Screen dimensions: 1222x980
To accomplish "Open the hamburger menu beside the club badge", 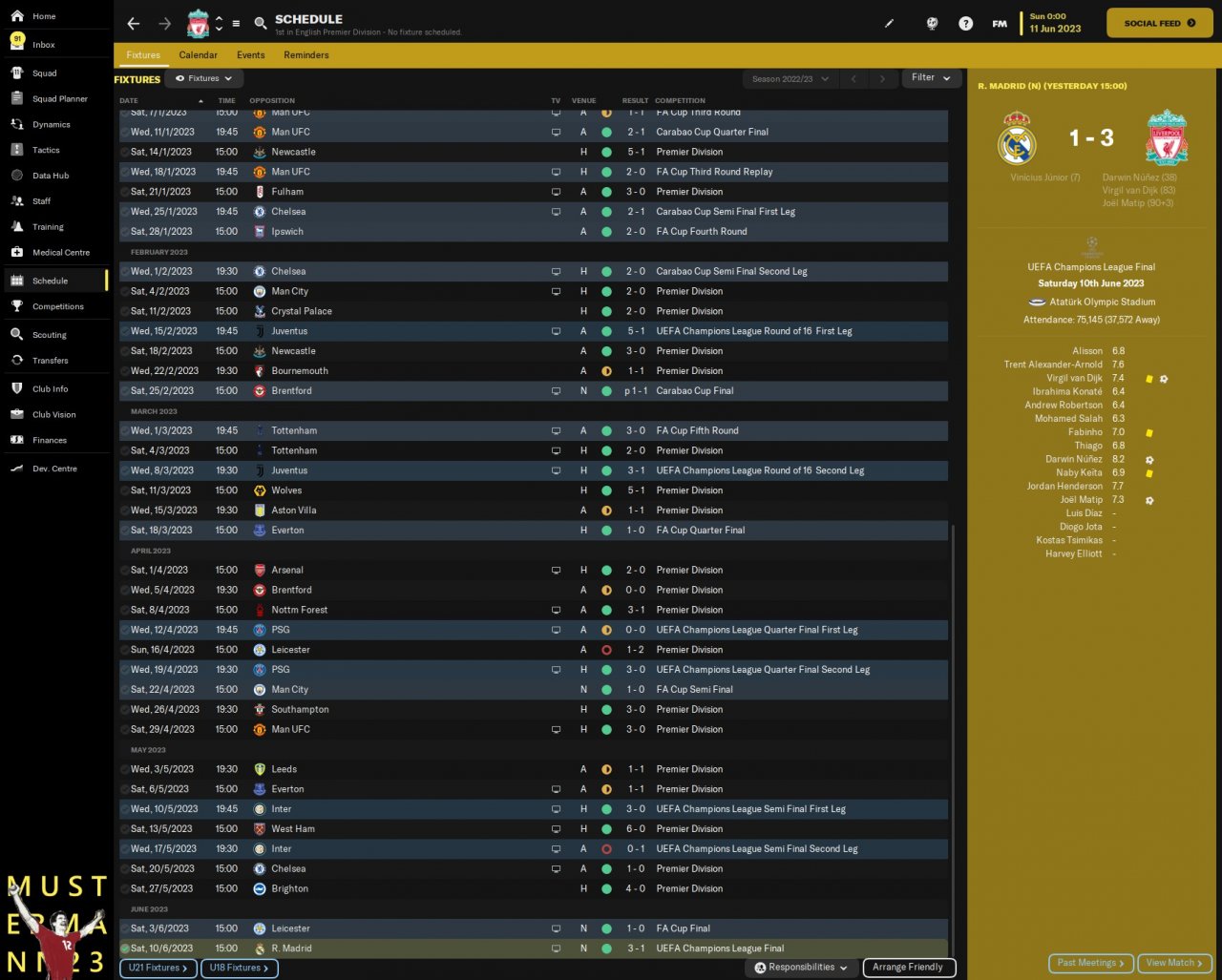I will tap(236, 23).
